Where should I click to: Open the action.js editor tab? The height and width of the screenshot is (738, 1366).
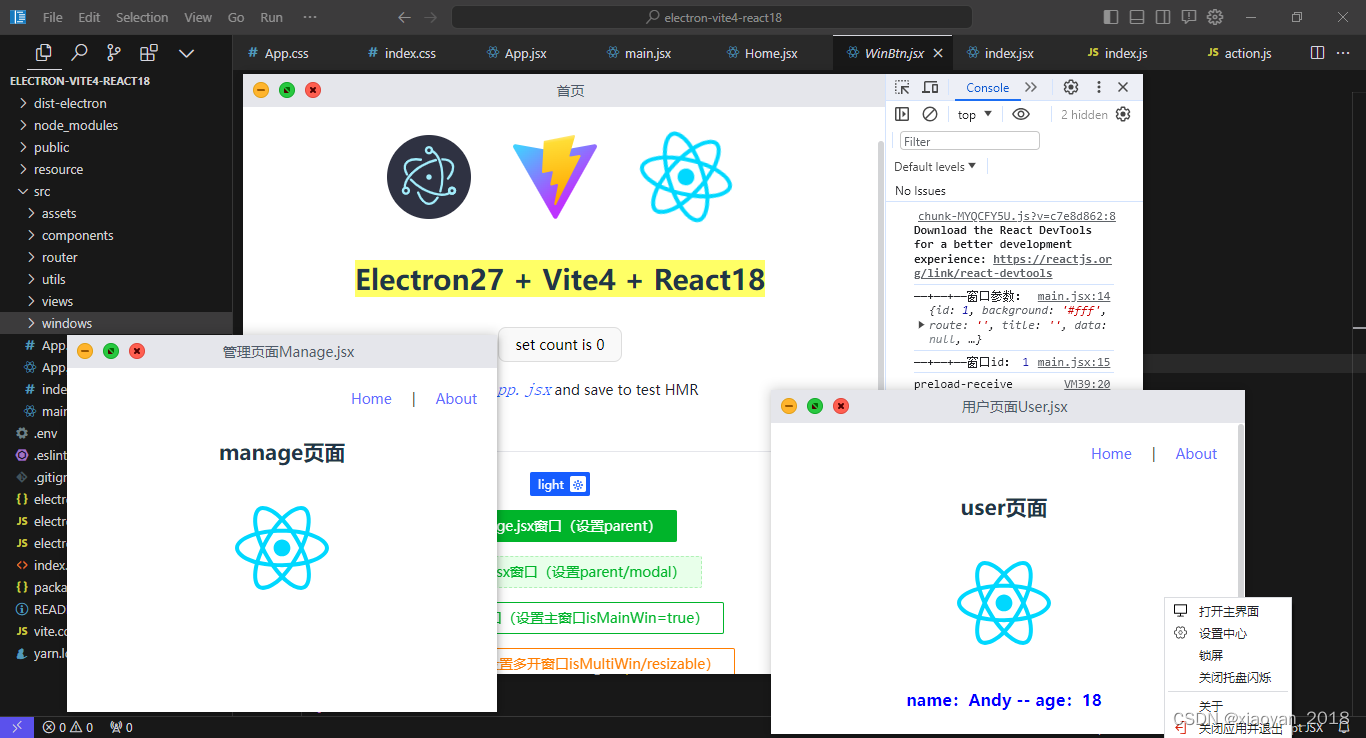pyautogui.click(x=1247, y=53)
